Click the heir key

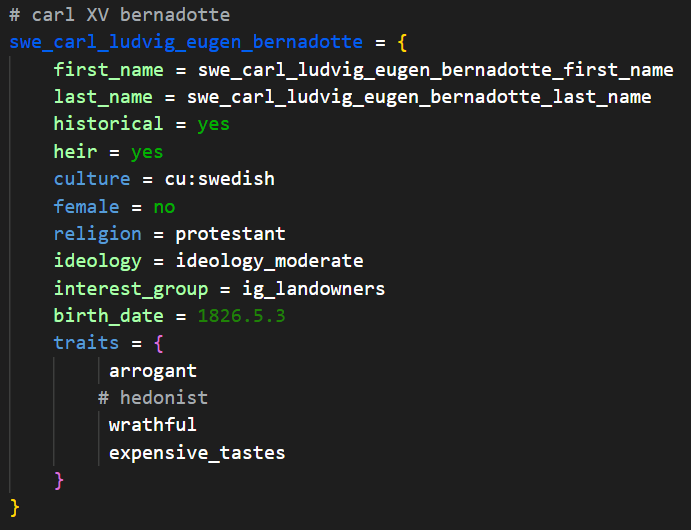(x=75, y=152)
